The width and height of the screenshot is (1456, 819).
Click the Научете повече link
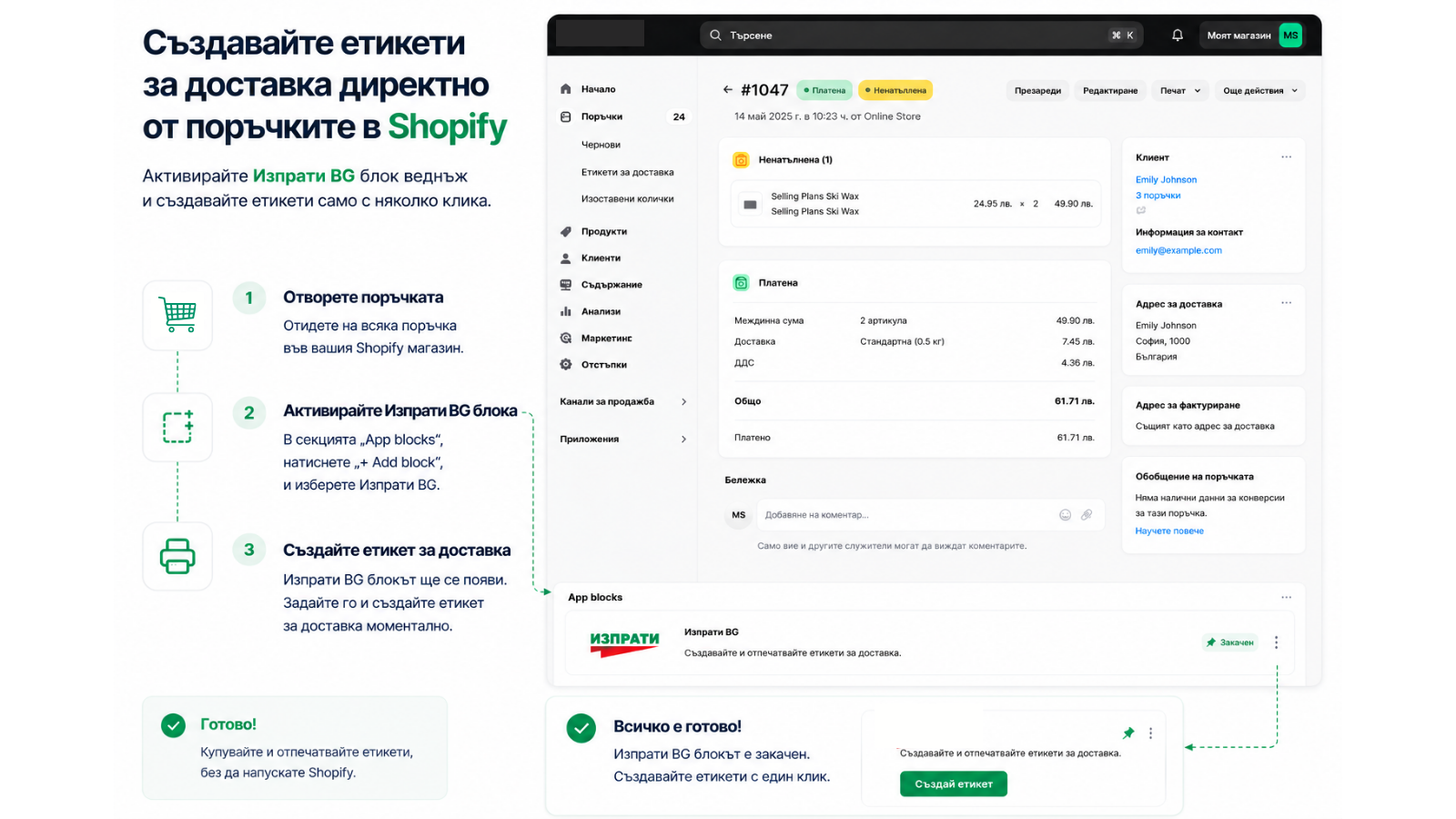[x=1169, y=531]
